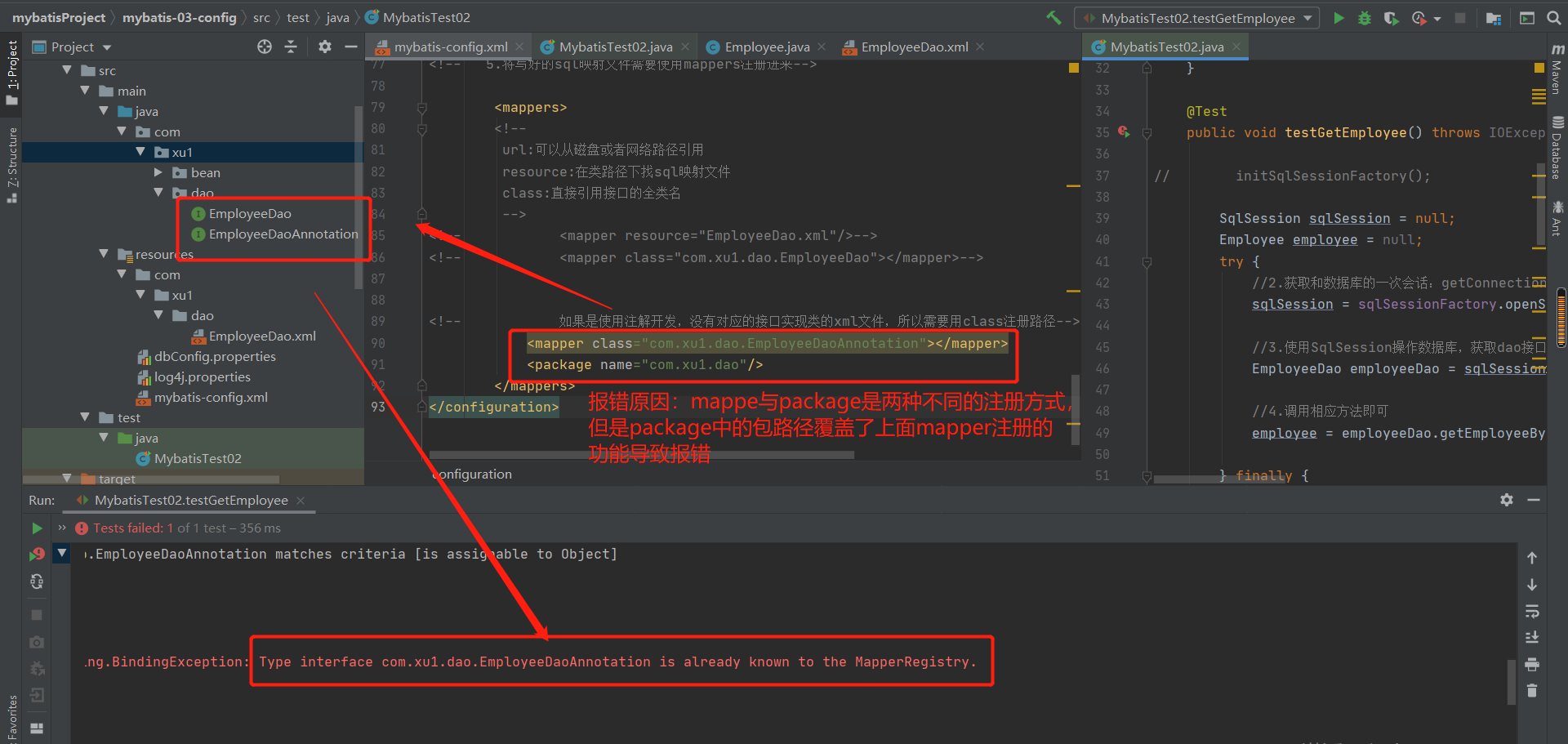Viewport: 1568px width, 744px height.
Task: Click mybatisProject in the breadcrumb bar
Action: pos(59,17)
